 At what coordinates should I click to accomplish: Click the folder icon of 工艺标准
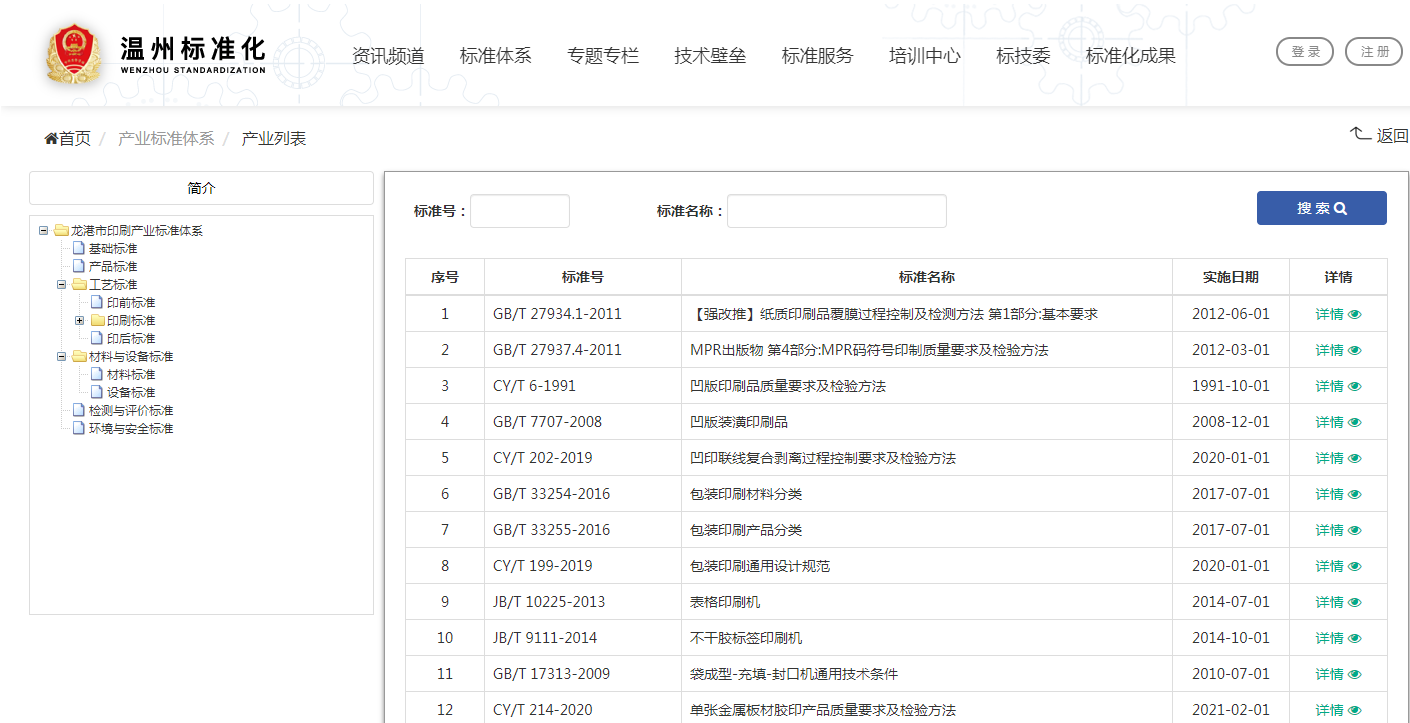click(79, 285)
